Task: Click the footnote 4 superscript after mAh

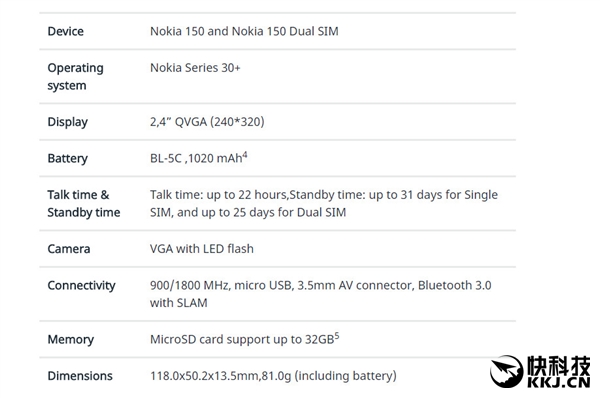Action: (245, 155)
